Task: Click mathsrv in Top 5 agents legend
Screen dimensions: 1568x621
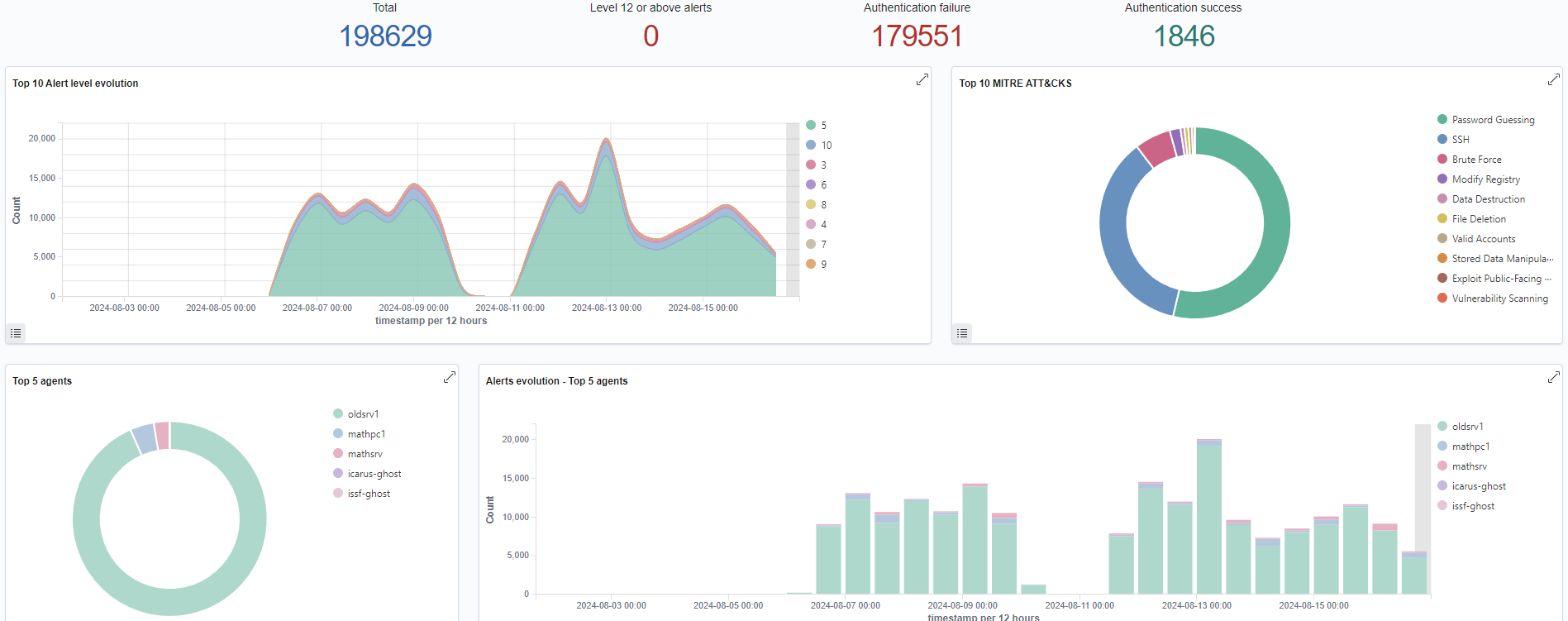Action: point(358,454)
